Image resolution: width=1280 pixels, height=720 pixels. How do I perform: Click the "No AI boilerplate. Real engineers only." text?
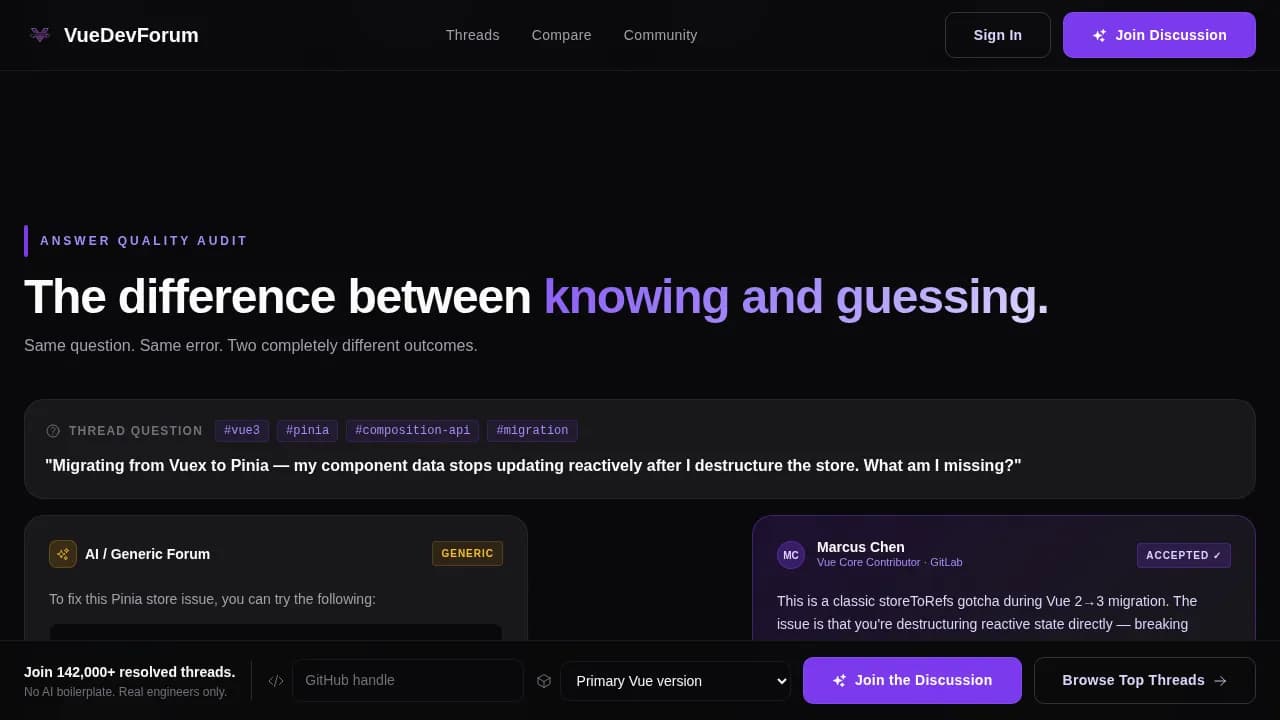click(126, 692)
